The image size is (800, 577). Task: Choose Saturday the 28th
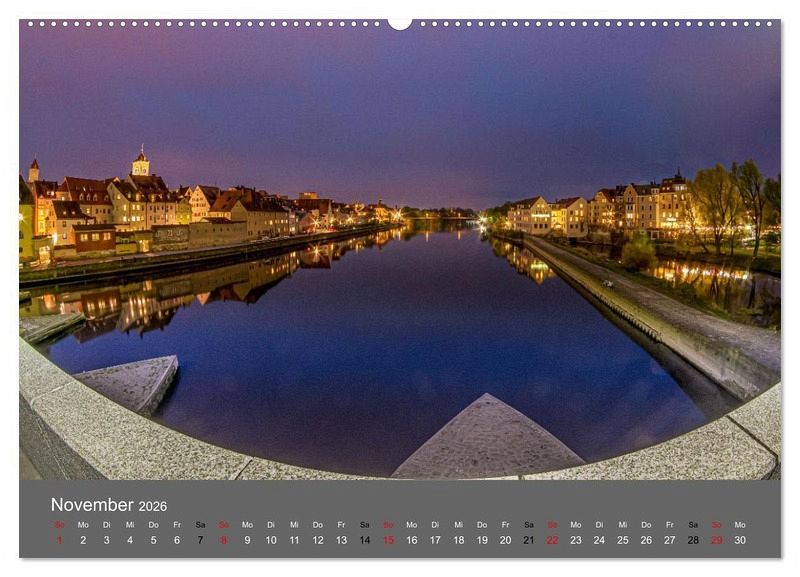click(693, 540)
